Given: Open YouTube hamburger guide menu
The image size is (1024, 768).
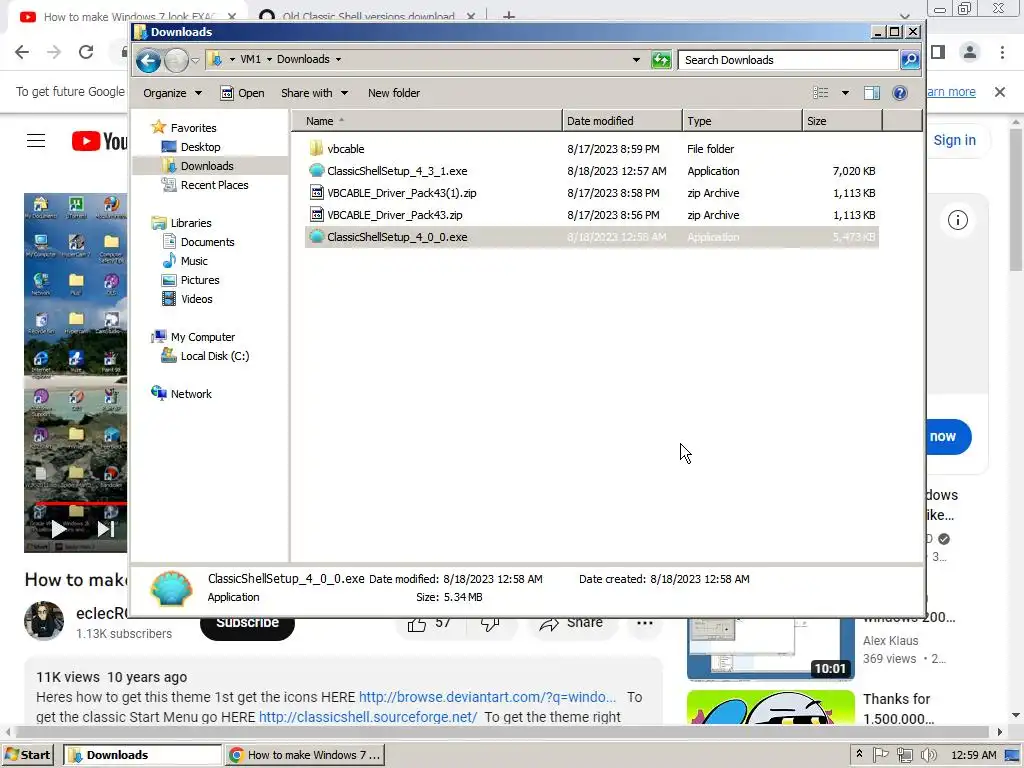Looking at the screenshot, I should [36, 141].
